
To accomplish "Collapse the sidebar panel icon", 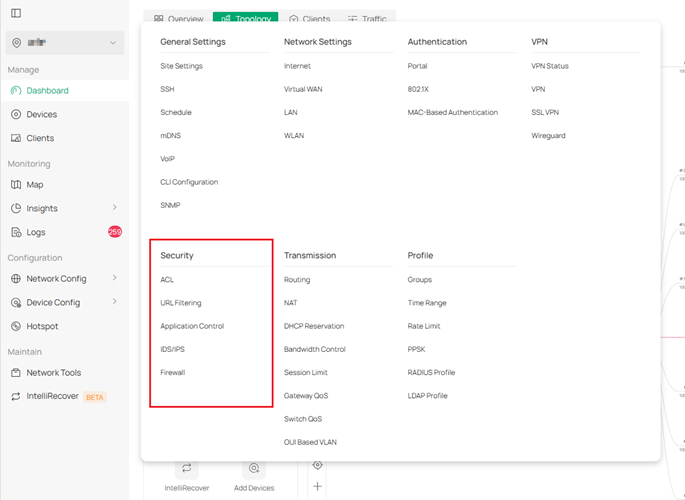I will coord(16,13).
